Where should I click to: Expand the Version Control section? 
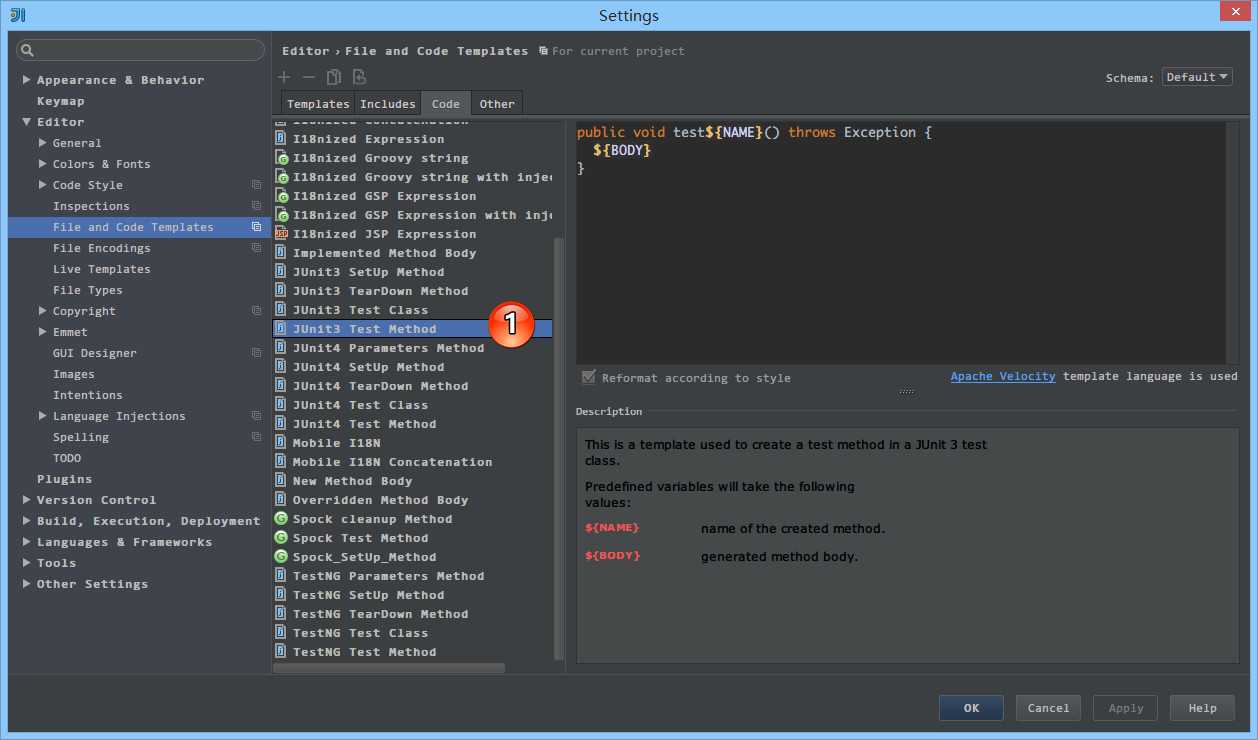pyautogui.click(x=27, y=500)
